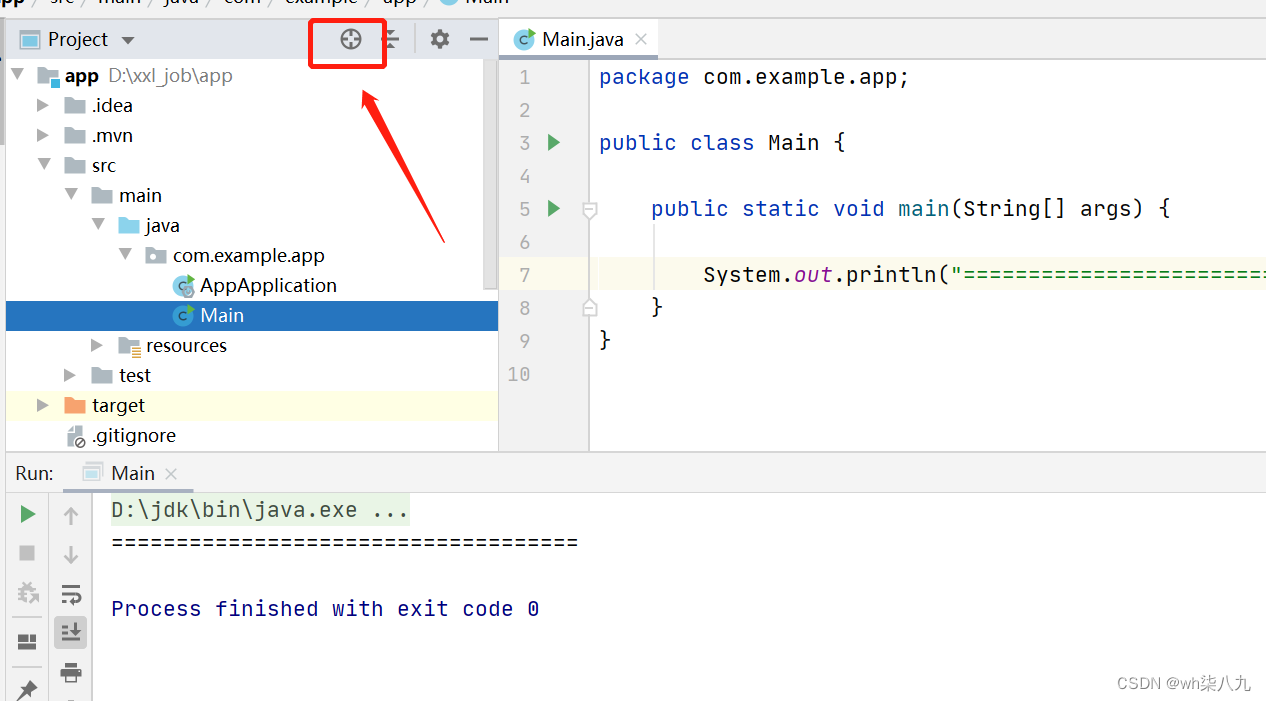
Task: Collapse all via the Project toolbar icon
Action: [391, 40]
